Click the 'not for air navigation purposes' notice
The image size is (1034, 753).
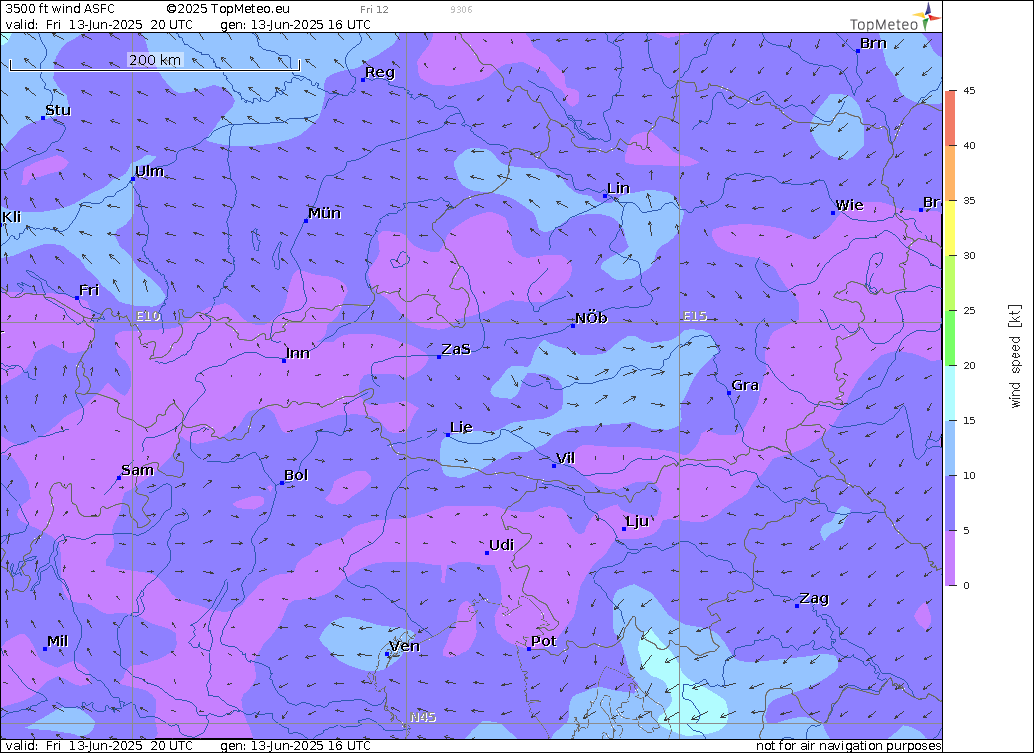[849, 746]
